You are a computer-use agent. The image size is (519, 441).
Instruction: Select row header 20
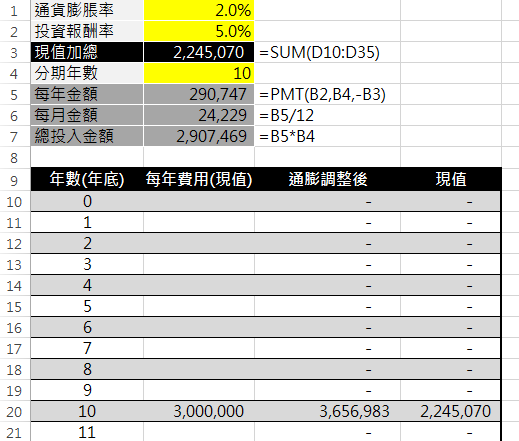pyautogui.click(x=14, y=412)
